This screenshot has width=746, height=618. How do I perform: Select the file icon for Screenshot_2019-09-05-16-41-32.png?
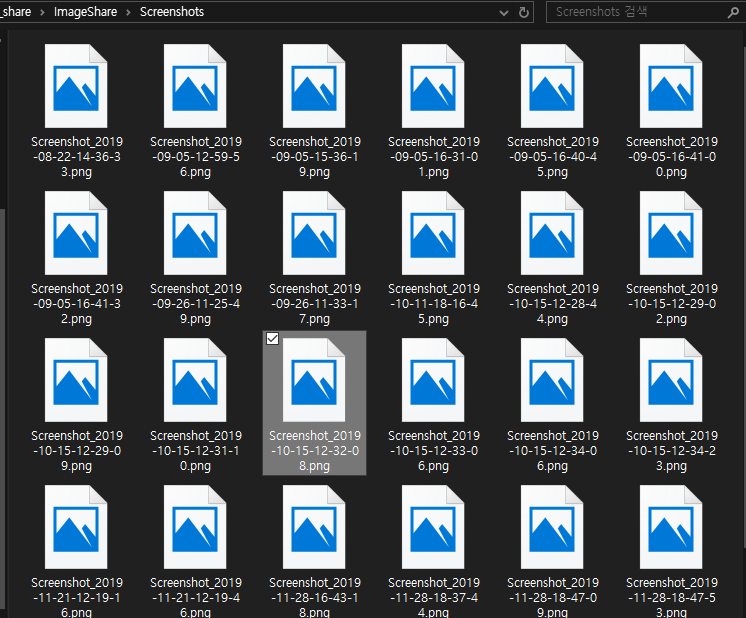[x=76, y=233]
